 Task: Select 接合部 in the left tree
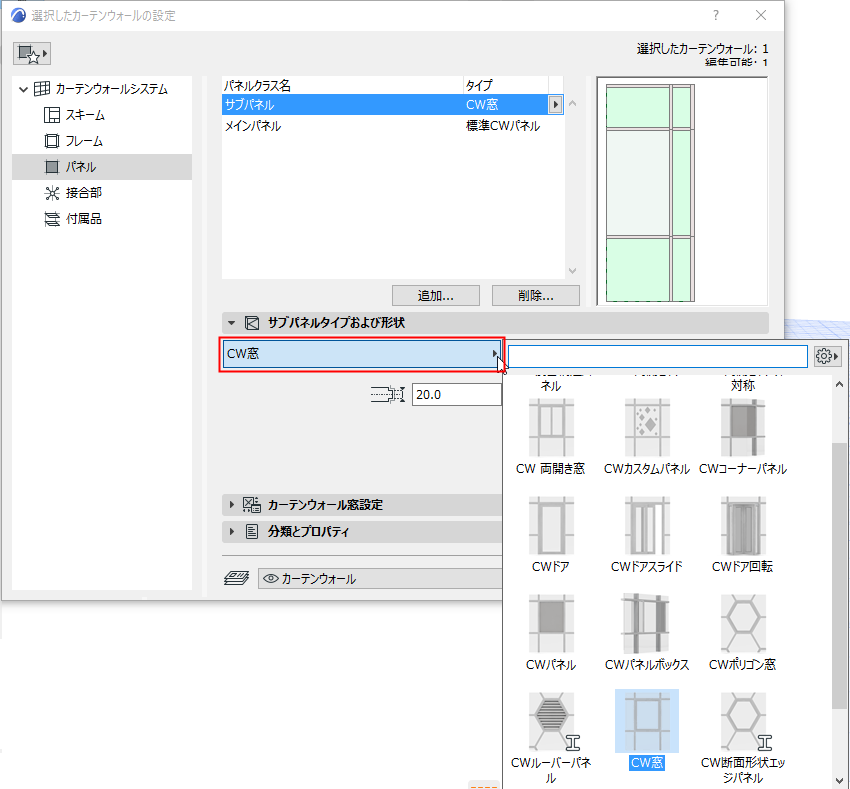83,193
